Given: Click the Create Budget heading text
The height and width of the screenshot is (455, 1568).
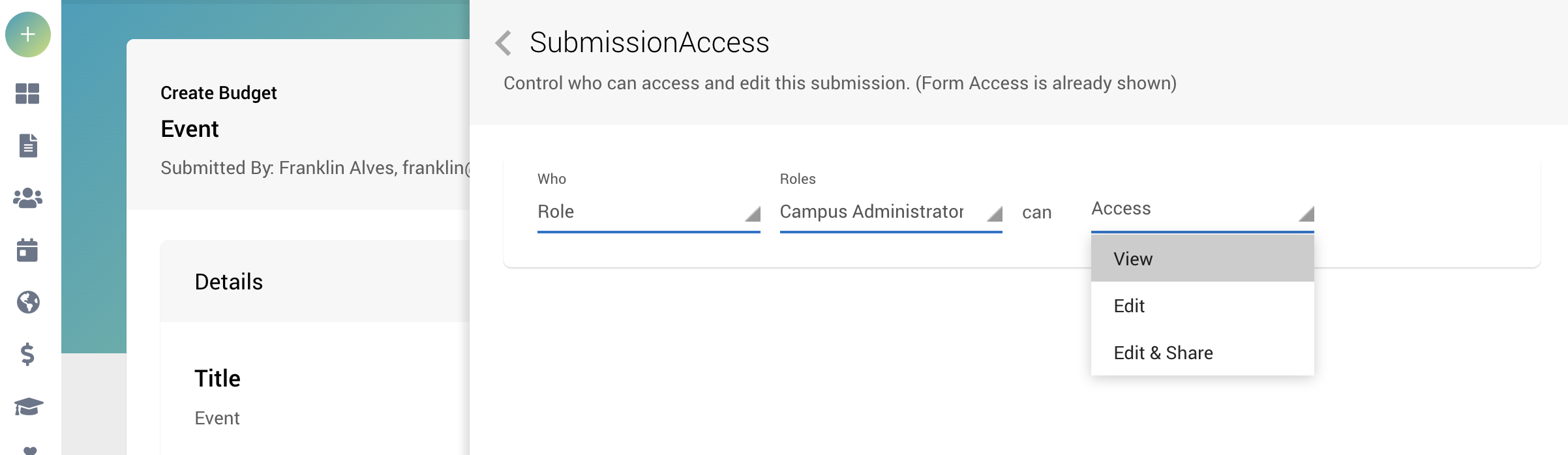Looking at the screenshot, I should (x=219, y=93).
